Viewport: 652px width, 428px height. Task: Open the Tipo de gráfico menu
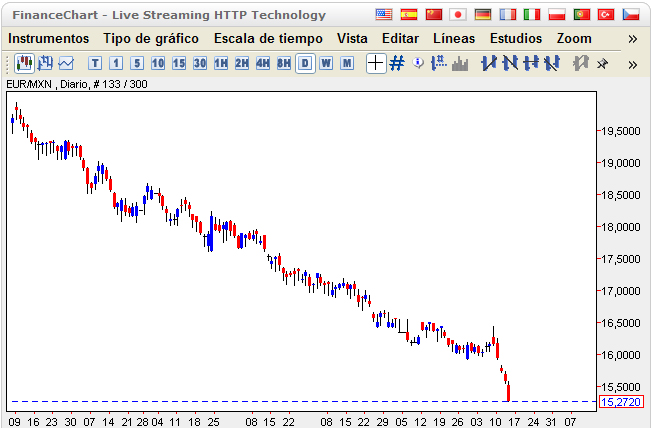pos(151,38)
